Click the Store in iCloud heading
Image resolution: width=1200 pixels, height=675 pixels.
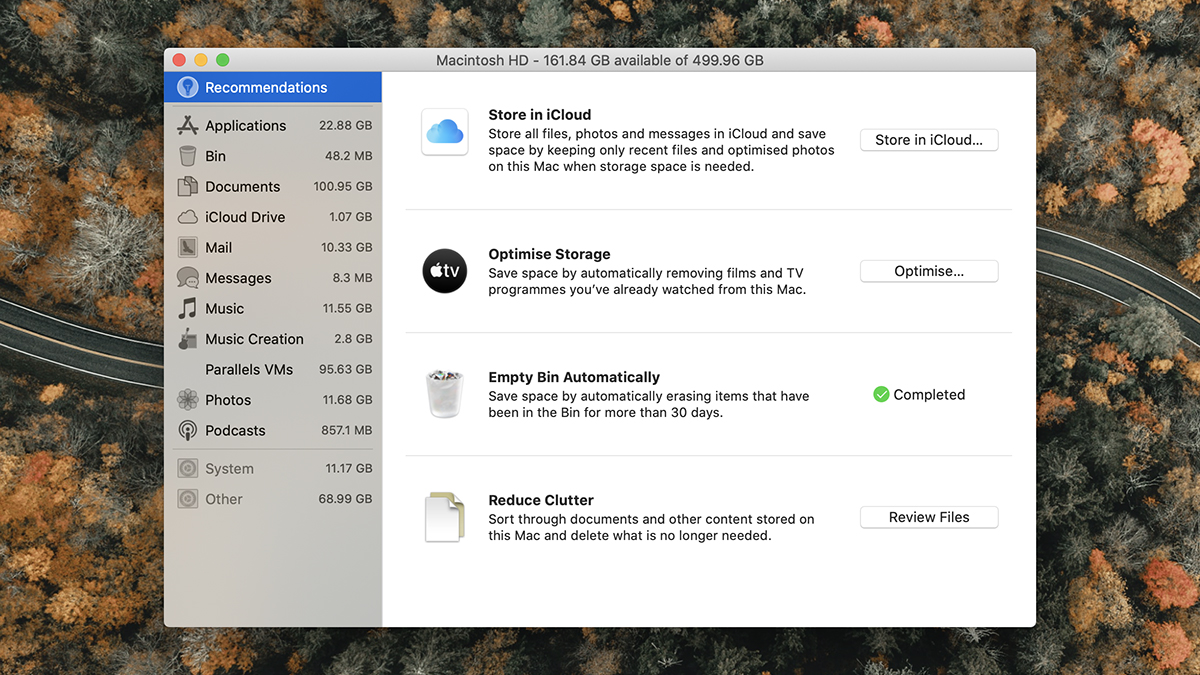(540, 115)
